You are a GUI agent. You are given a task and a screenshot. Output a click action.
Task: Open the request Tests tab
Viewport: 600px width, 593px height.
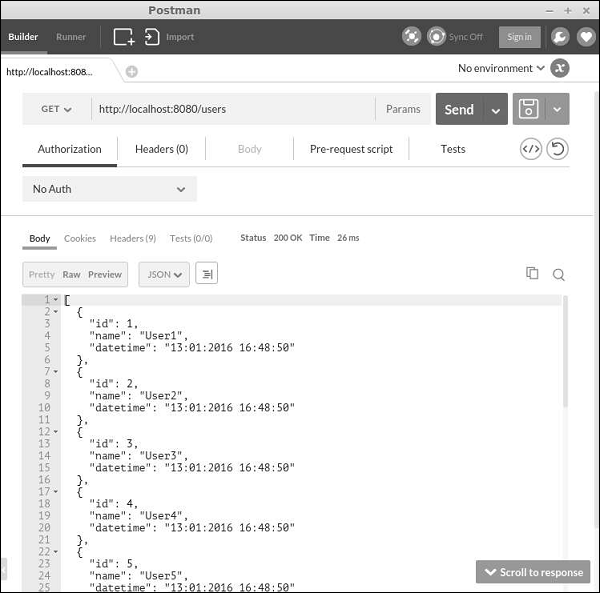(x=453, y=149)
